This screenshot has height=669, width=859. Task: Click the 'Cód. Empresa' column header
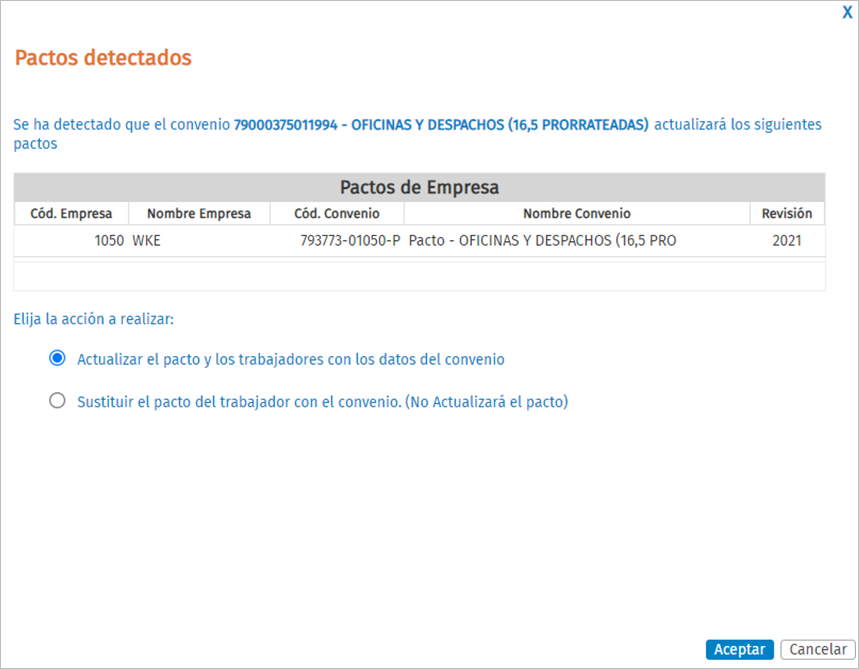coord(71,213)
